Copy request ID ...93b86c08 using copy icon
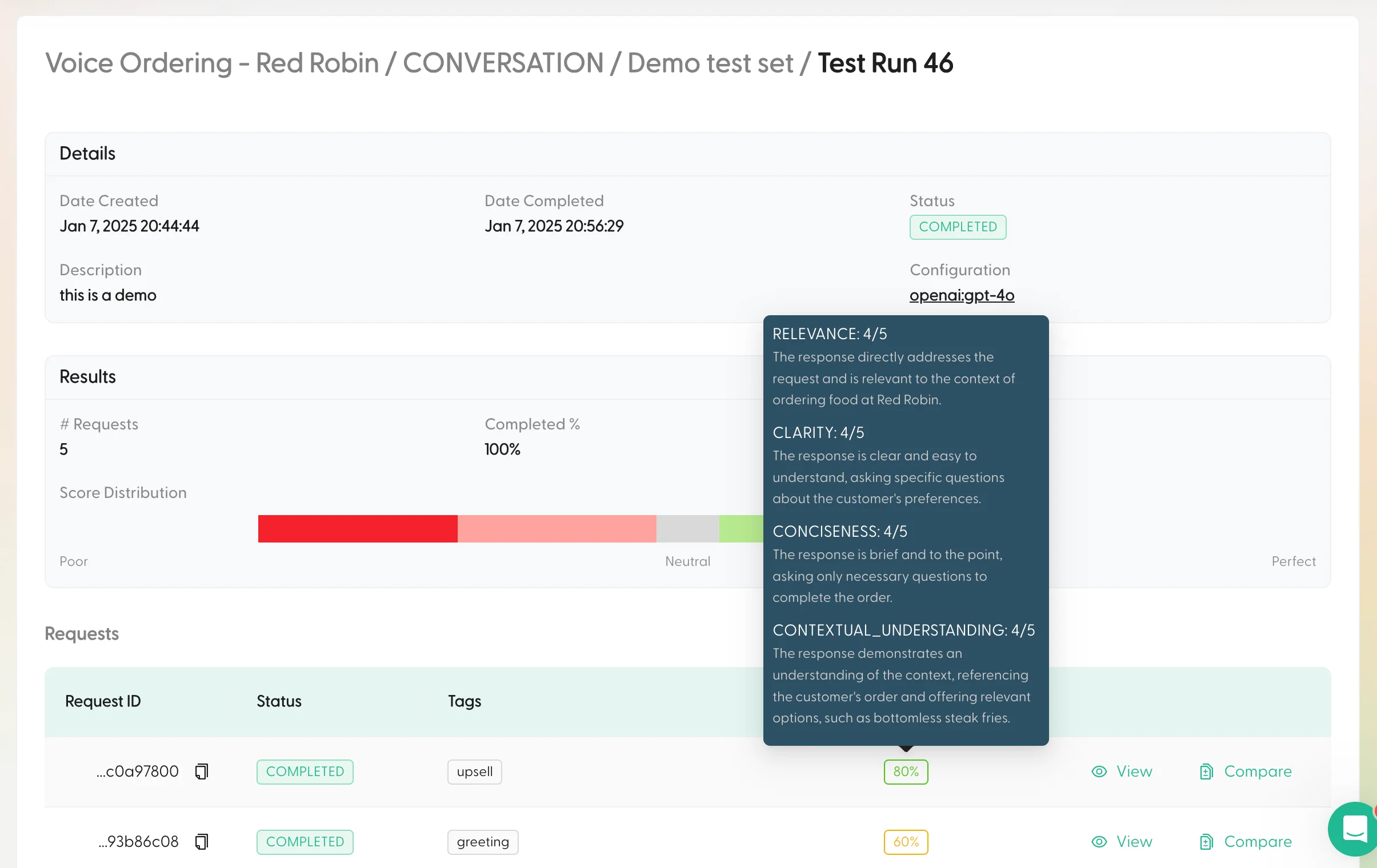 click(x=201, y=842)
